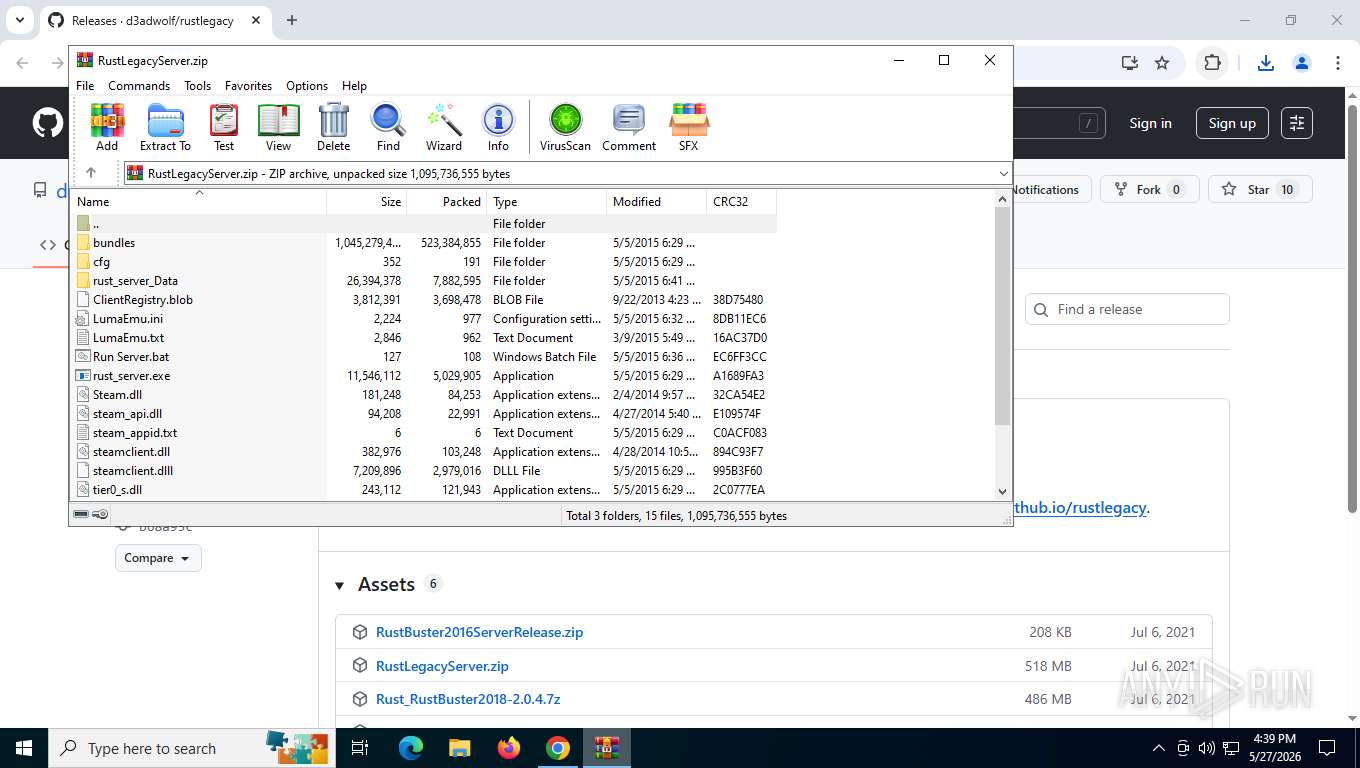Open the Options menu

[x=307, y=86]
